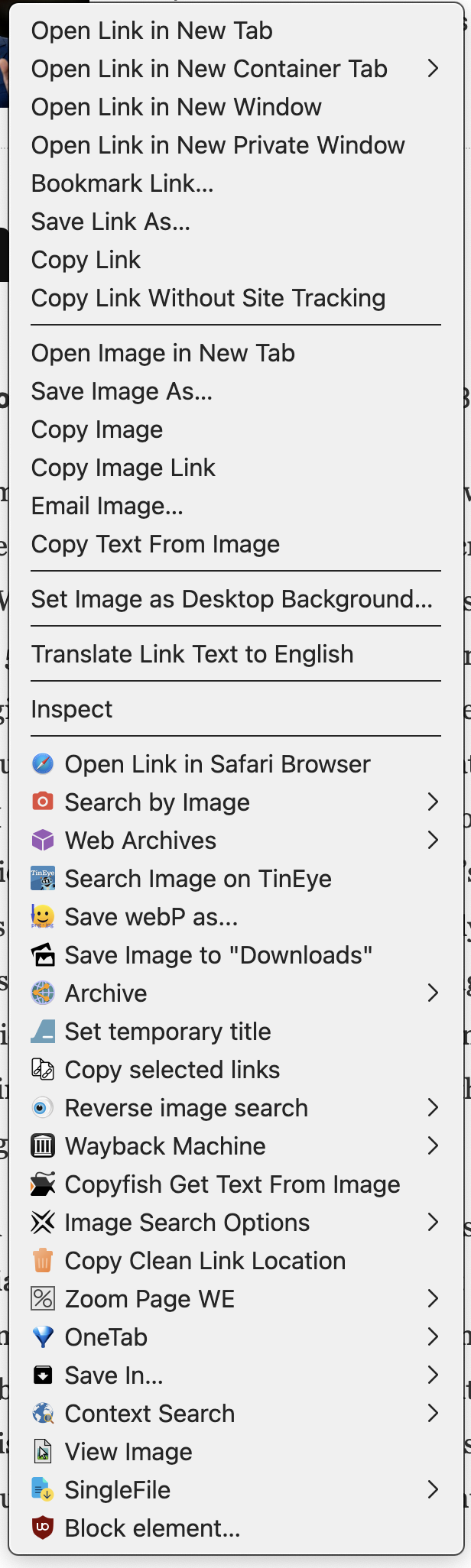Image resolution: width=471 pixels, height=1568 pixels.
Task: Click the SingleFile document icon
Action: click(x=43, y=1490)
